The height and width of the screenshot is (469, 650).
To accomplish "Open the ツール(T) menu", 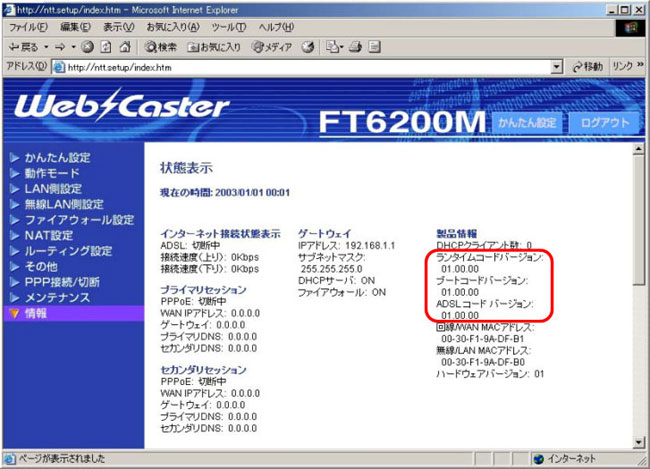I will [x=228, y=26].
